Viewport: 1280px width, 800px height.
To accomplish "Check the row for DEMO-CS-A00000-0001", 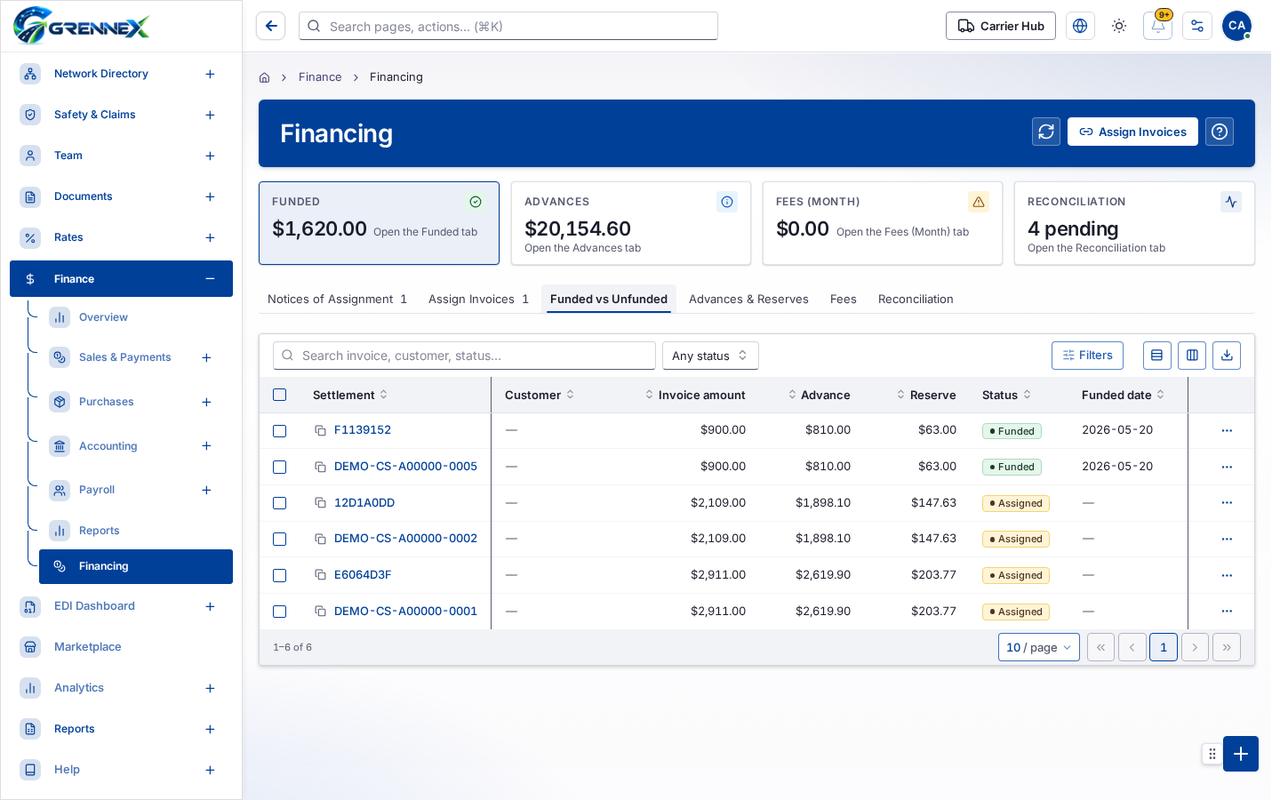I will coord(280,611).
